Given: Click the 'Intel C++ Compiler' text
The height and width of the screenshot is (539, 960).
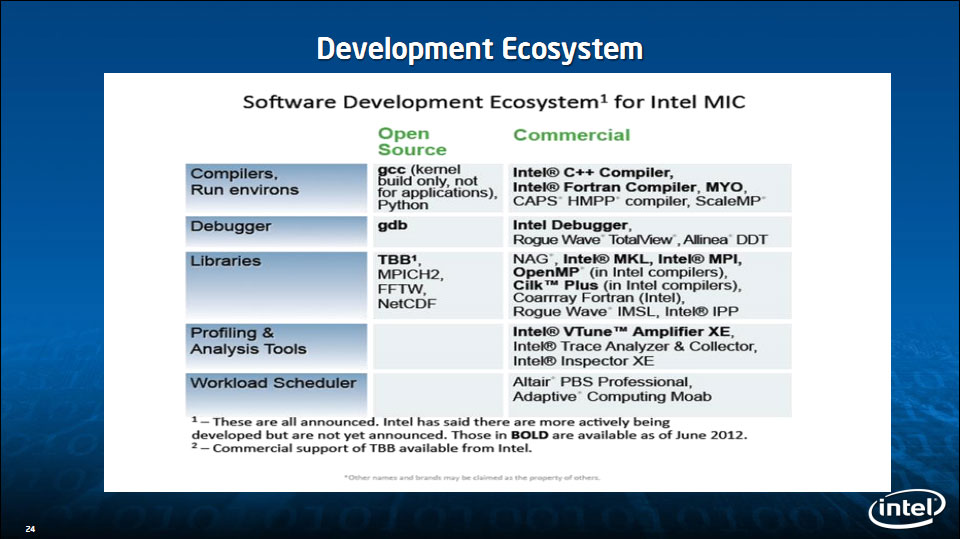Looking at the screenshot, I should coord(593,173).
